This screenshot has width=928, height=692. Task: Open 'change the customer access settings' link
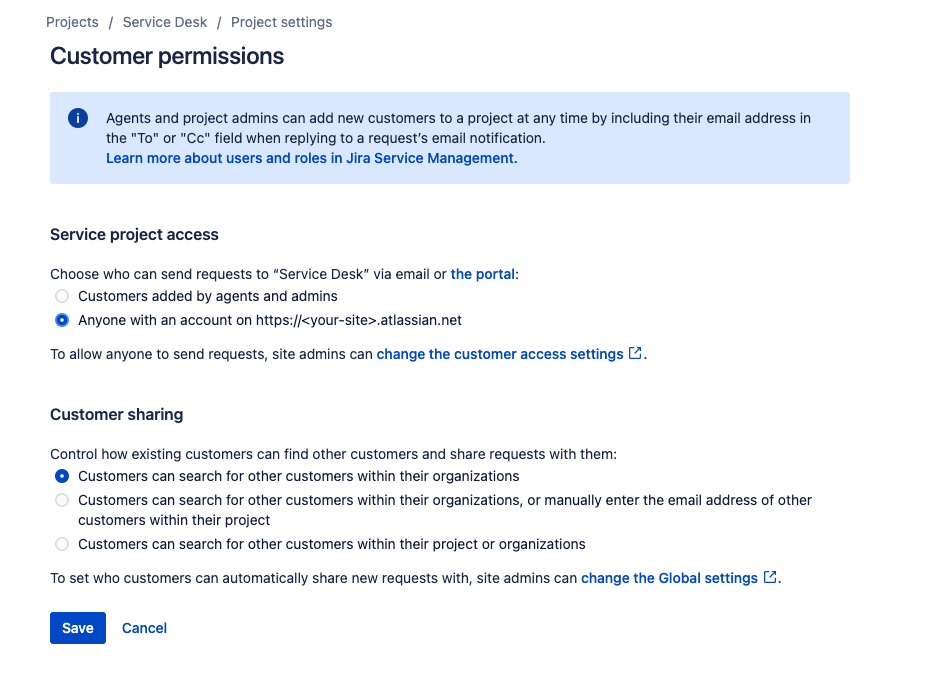point(500,353)
